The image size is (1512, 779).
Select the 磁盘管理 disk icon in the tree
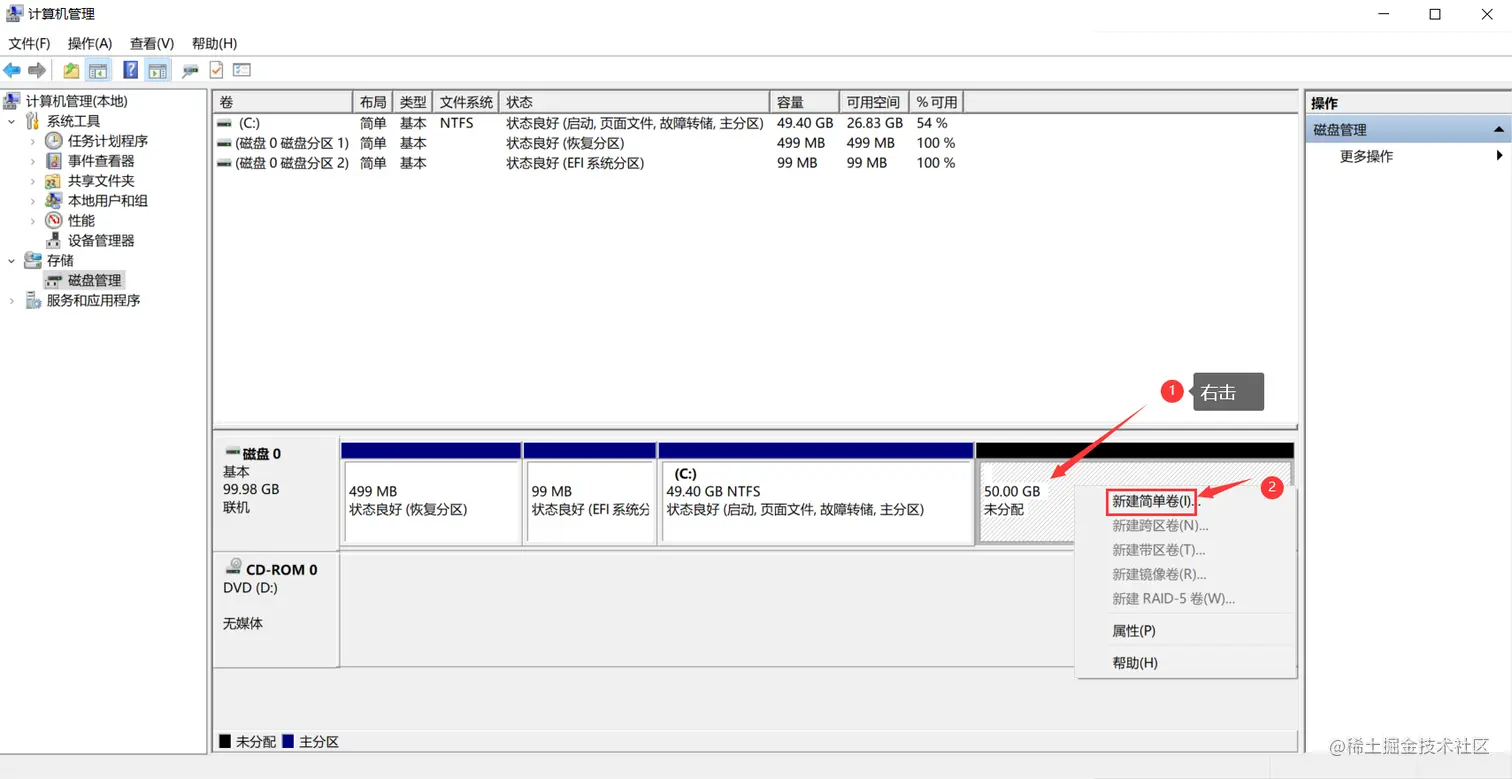(54, 281)
